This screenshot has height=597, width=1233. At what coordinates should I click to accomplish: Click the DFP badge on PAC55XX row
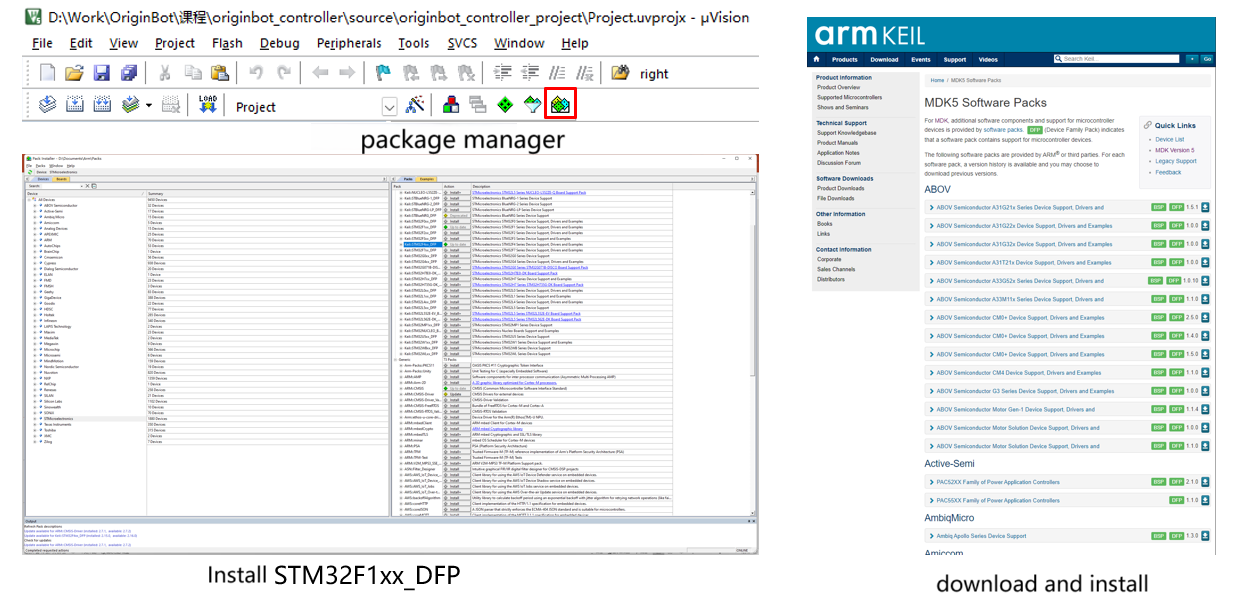point(1176,500)
